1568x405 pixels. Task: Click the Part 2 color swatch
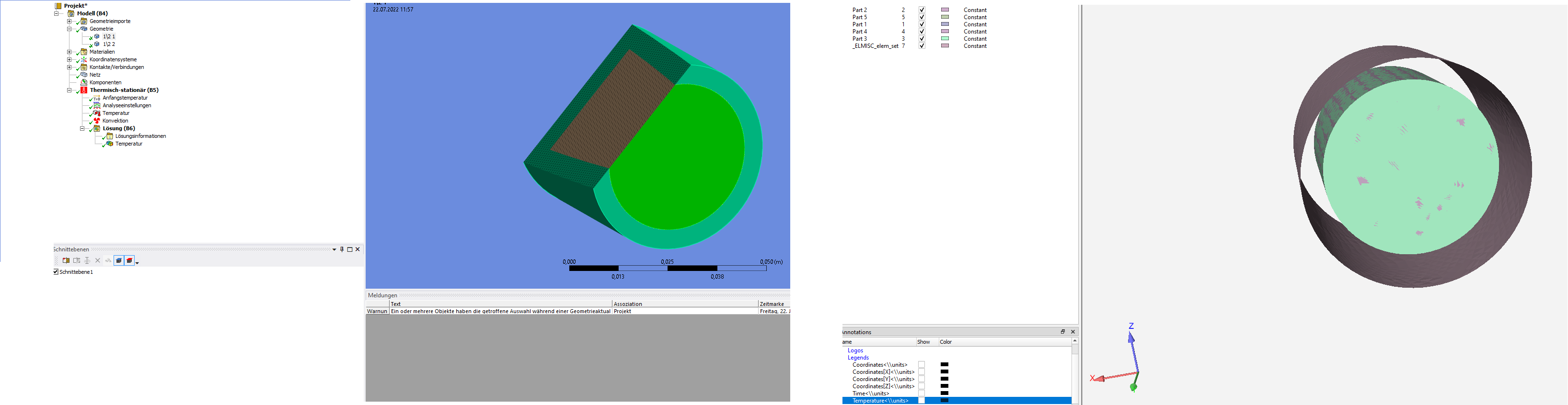(x=945, y=10)
